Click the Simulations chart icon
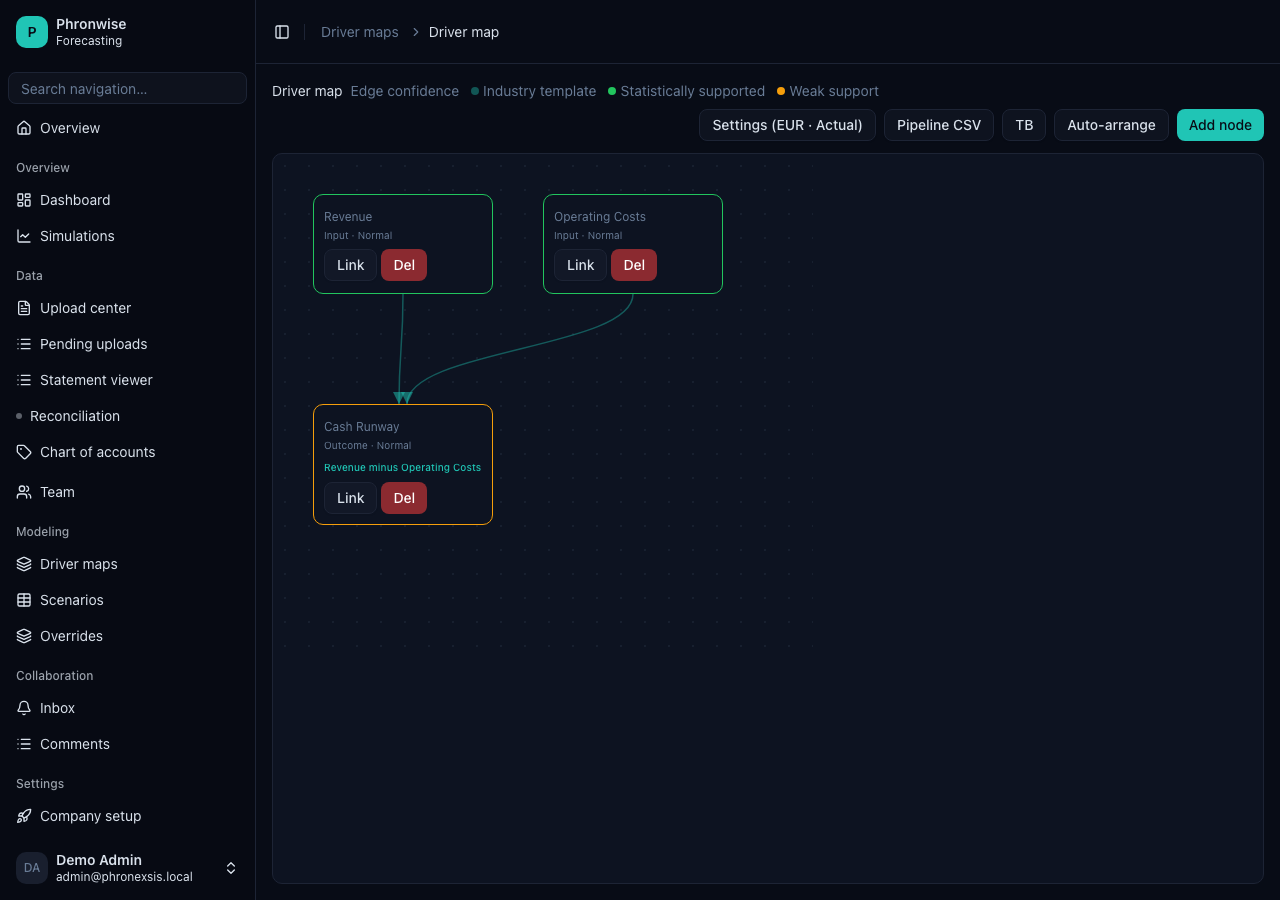The image size is (1280, 900). 24,236
